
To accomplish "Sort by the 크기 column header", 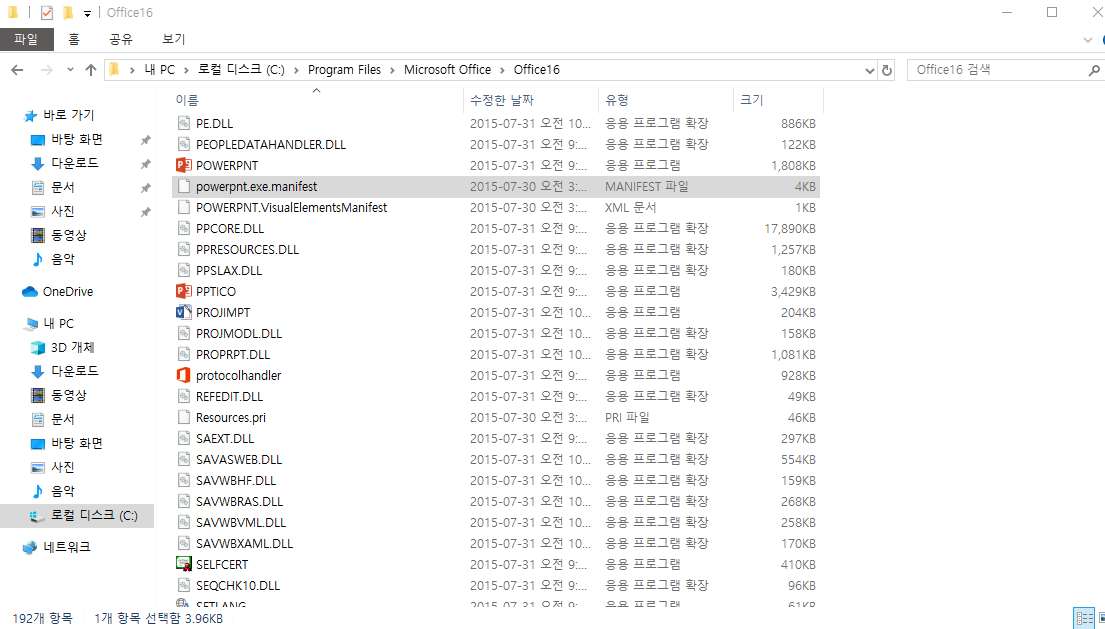I will (x=778, y=100).
